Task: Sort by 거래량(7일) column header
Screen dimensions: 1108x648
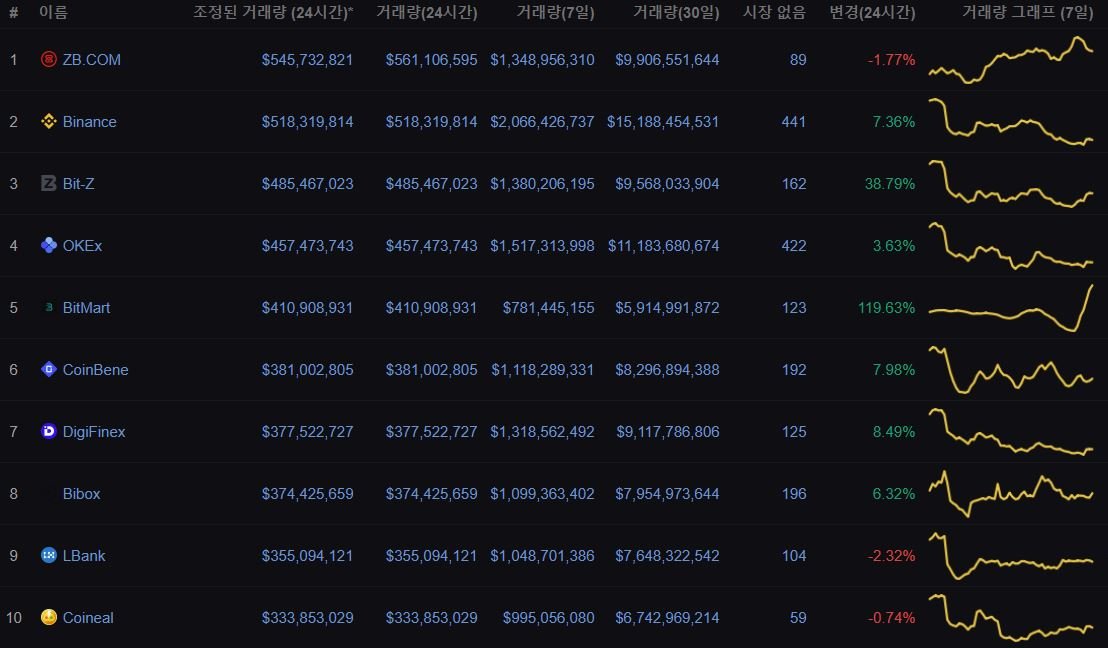Action: tap(555, 12)
